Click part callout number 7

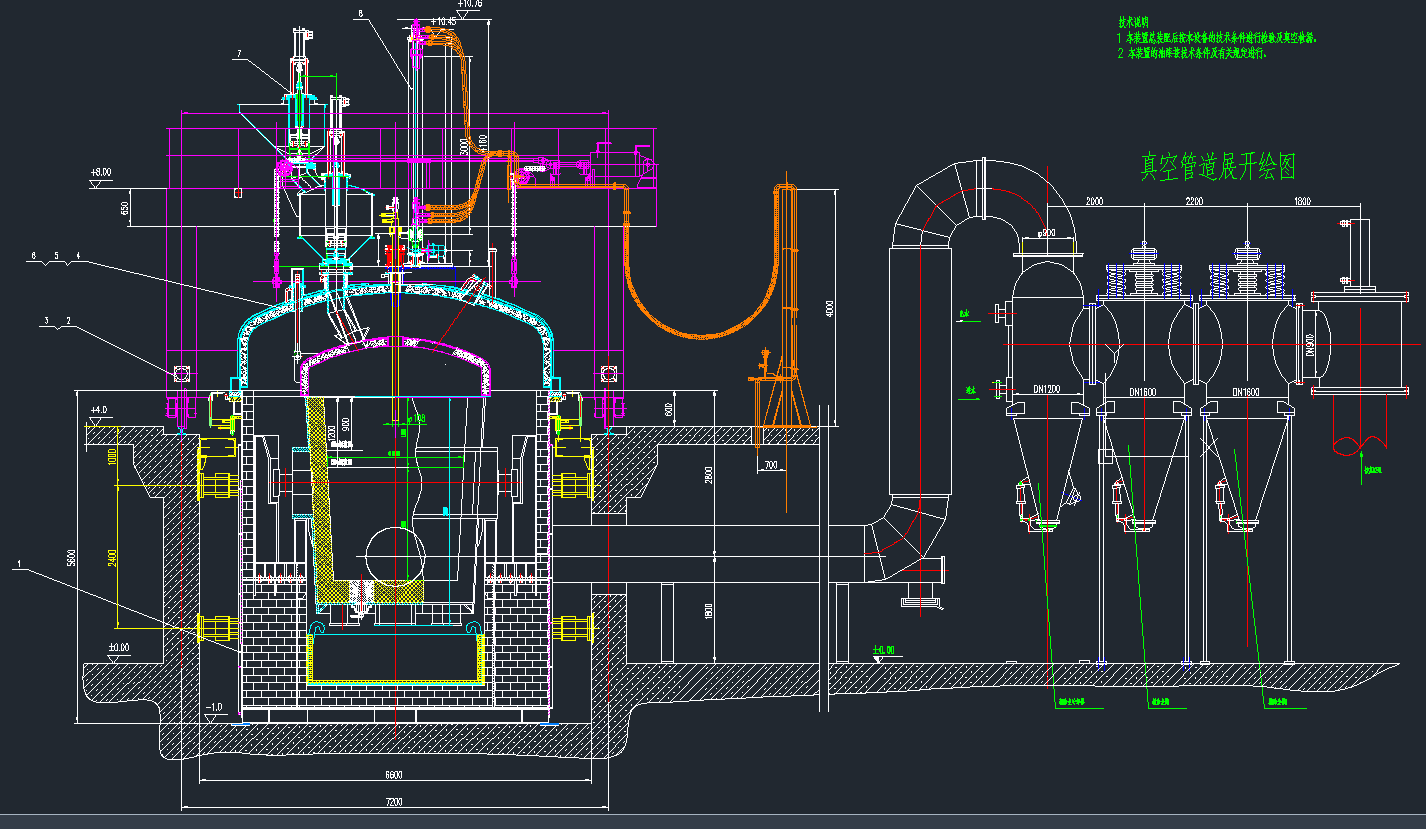238,52
